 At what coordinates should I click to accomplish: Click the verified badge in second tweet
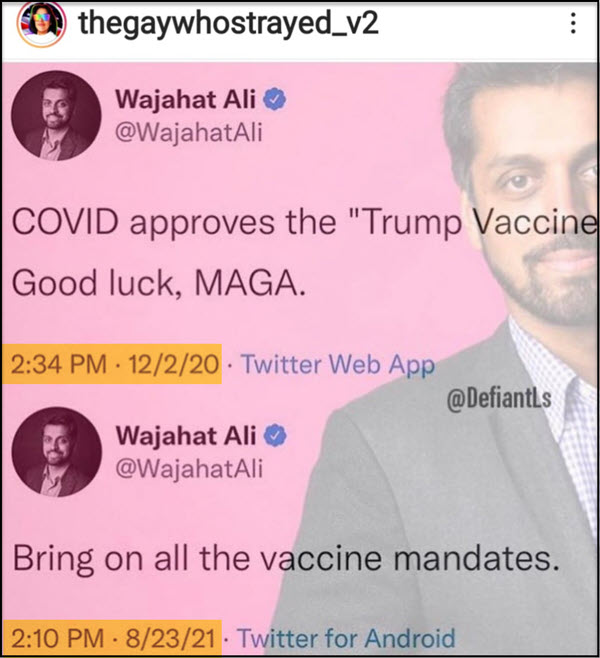point(275,436)
